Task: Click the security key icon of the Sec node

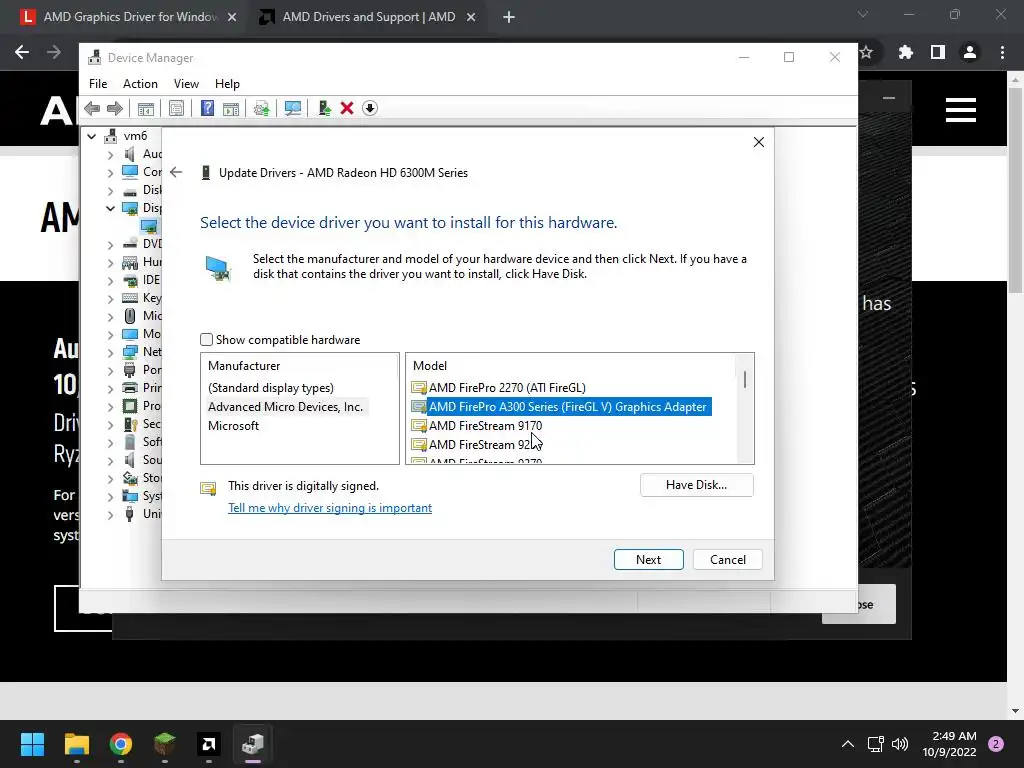Action: 130,424
